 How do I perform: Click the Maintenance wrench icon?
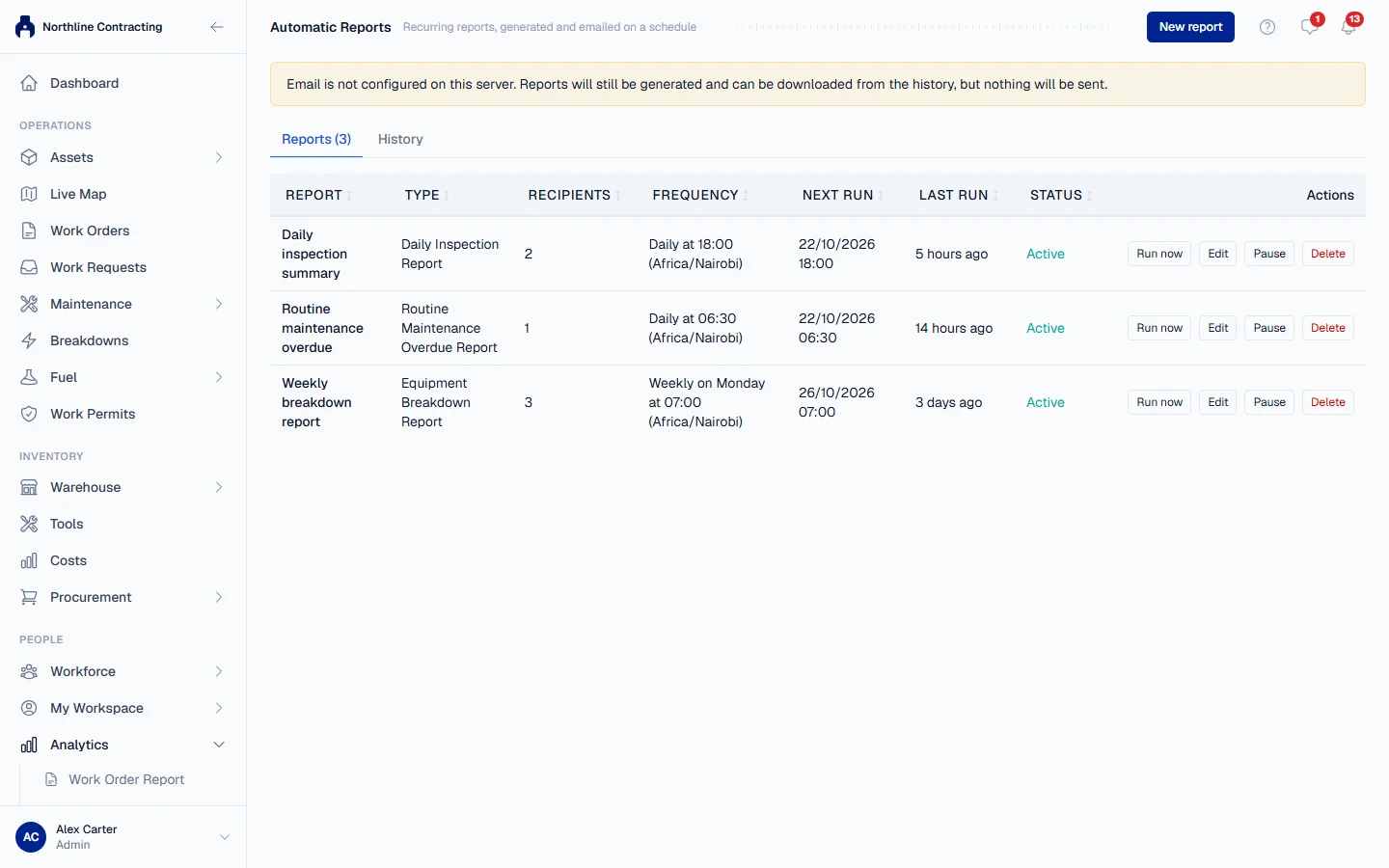coord(29,304)
